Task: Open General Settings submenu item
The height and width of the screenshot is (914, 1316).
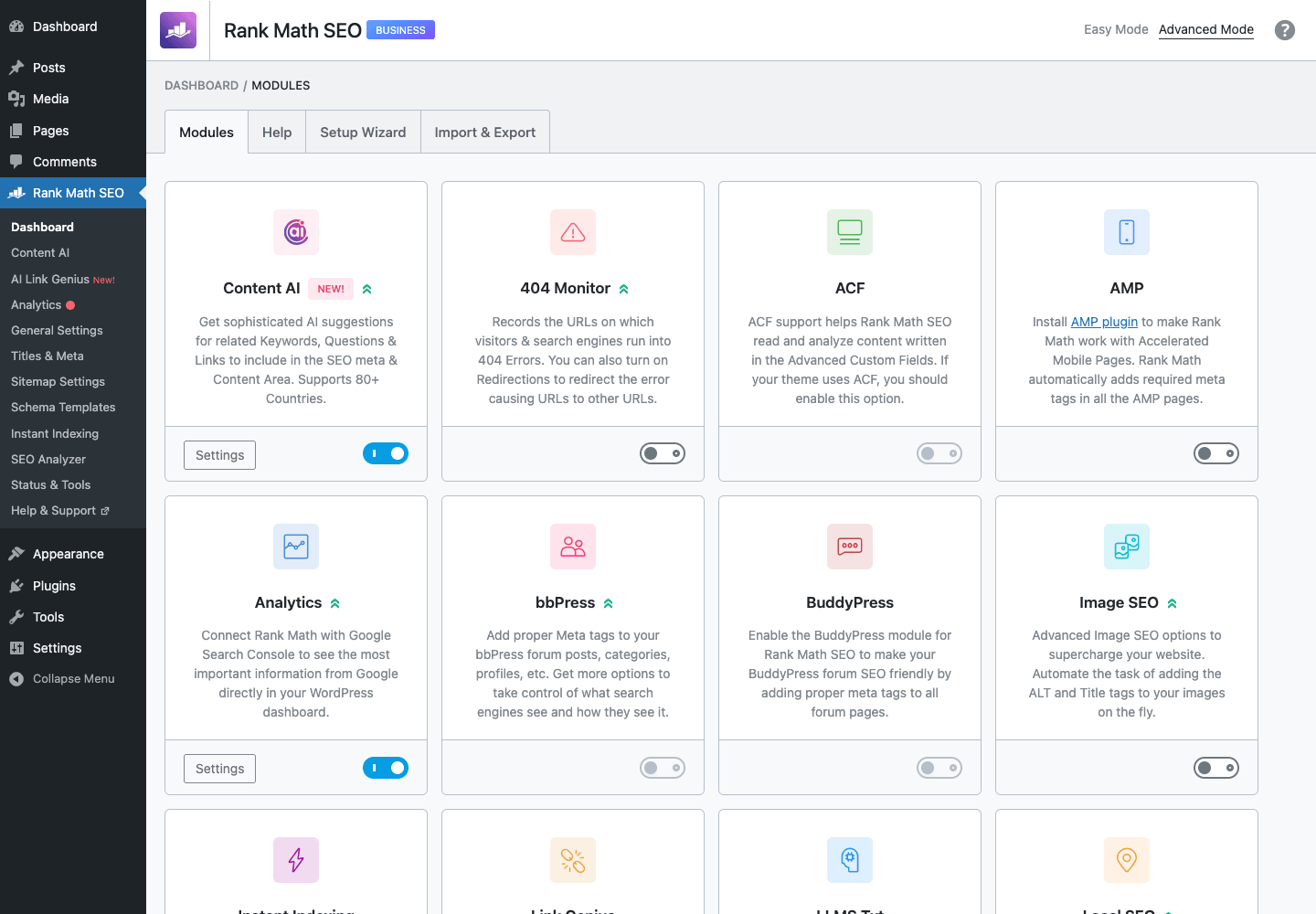Action: (x=57, y=331)
